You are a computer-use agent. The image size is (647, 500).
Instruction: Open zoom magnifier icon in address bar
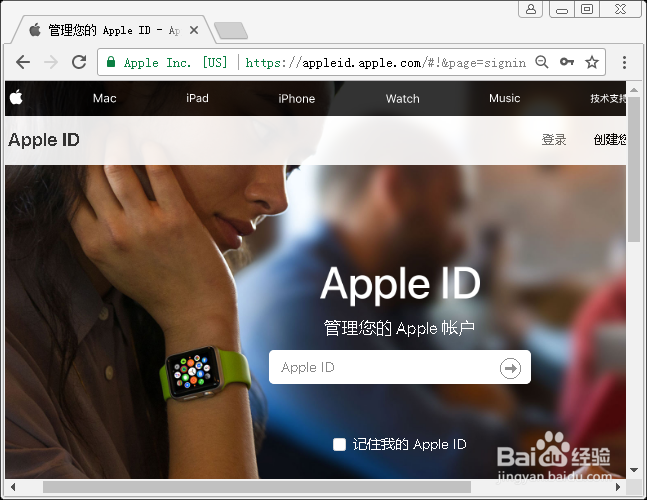point(542,62)
